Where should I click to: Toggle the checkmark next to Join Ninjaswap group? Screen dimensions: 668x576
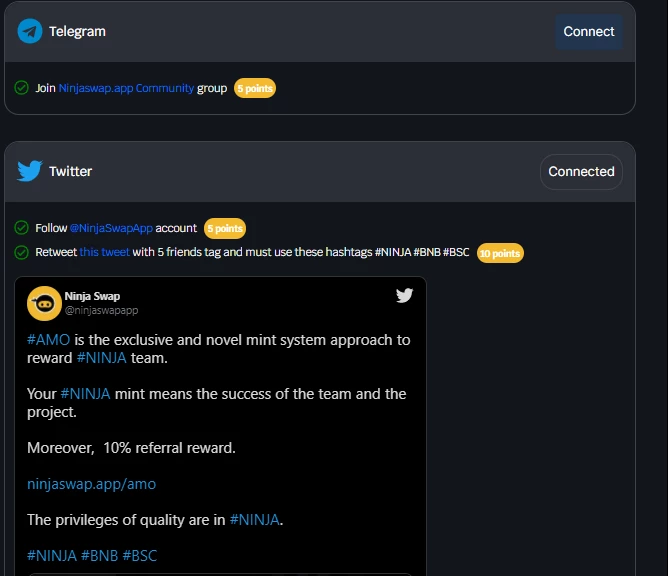pos(21,88)
